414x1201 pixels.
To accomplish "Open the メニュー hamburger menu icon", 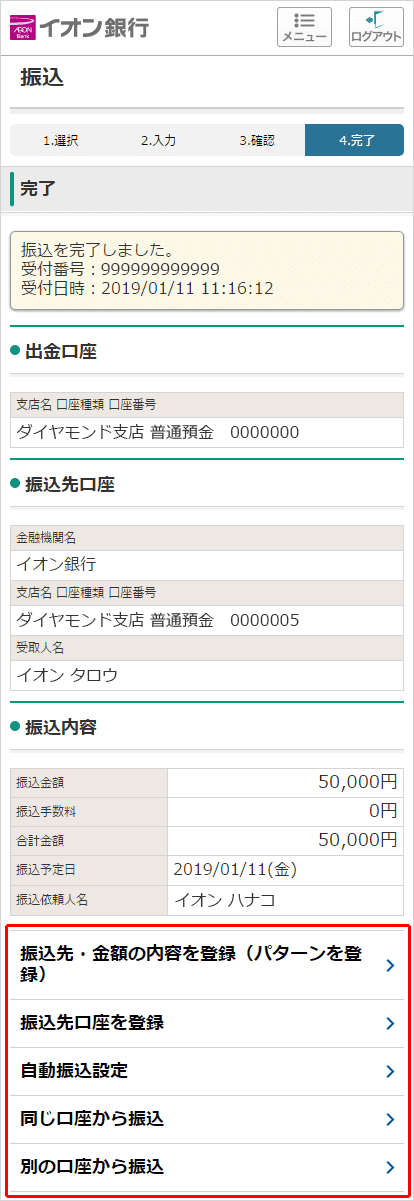I will pyautogui.click(x=304, y=27).
